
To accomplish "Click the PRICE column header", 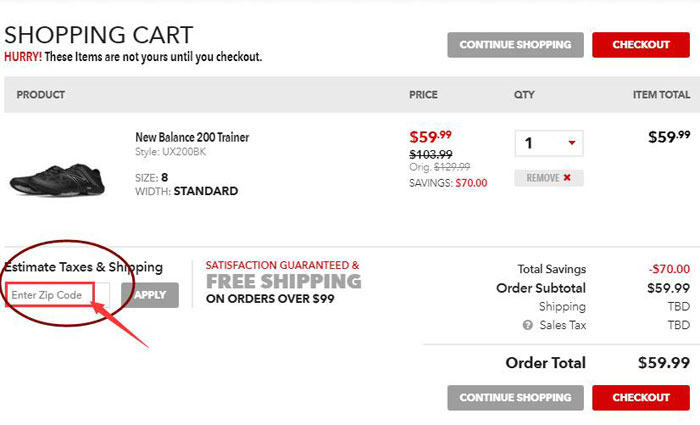I will (x=423, y=95).
